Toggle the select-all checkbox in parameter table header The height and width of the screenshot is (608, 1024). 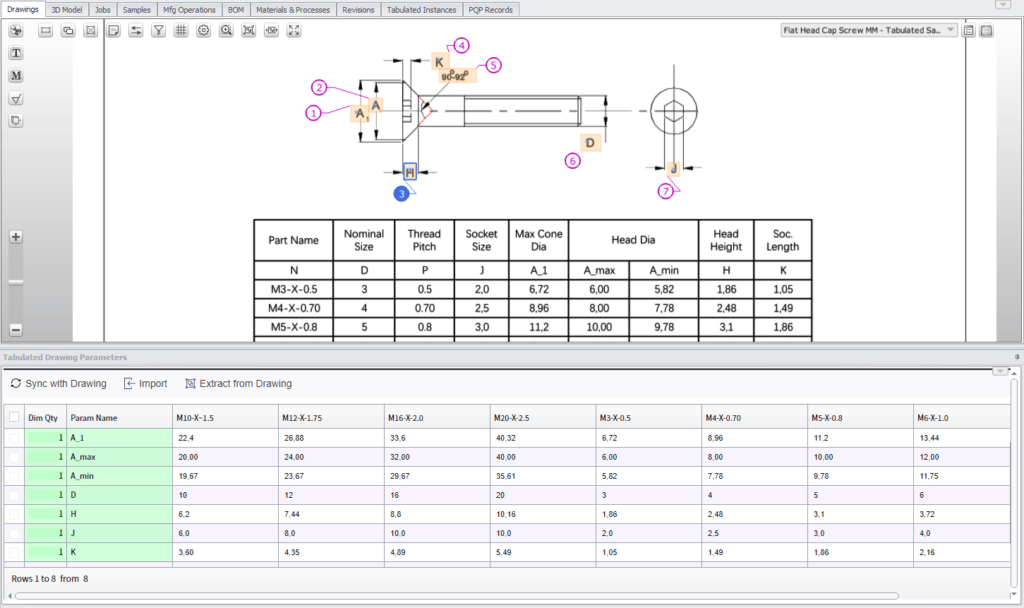[13, 417]
